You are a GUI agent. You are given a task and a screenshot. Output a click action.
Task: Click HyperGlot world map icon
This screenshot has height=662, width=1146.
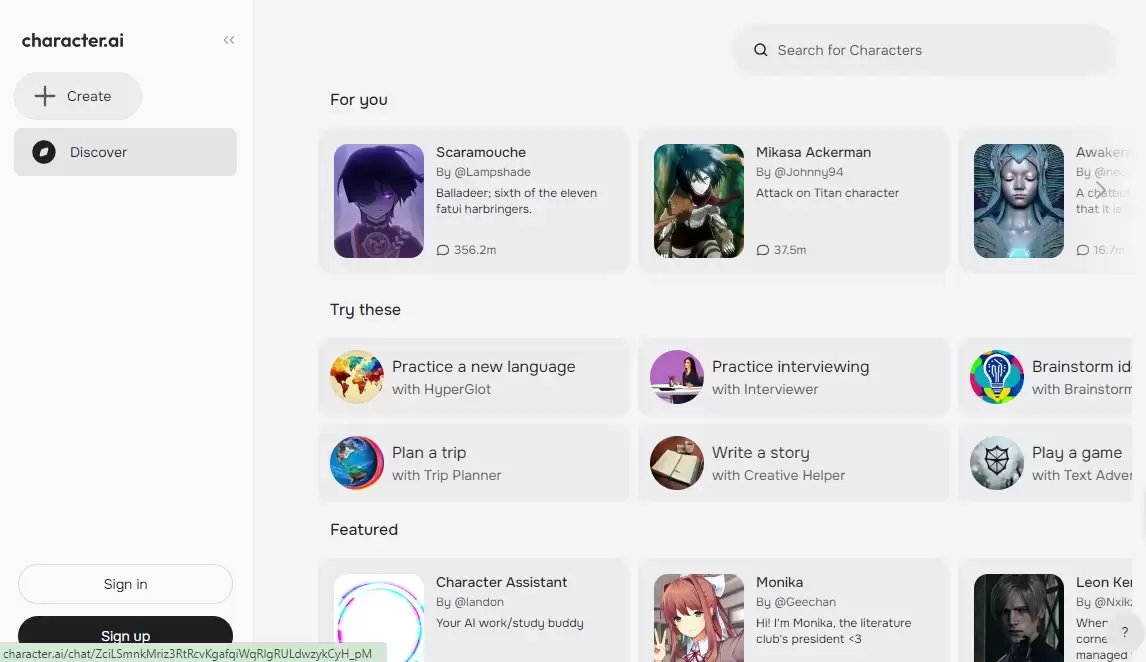click(357, 377)
